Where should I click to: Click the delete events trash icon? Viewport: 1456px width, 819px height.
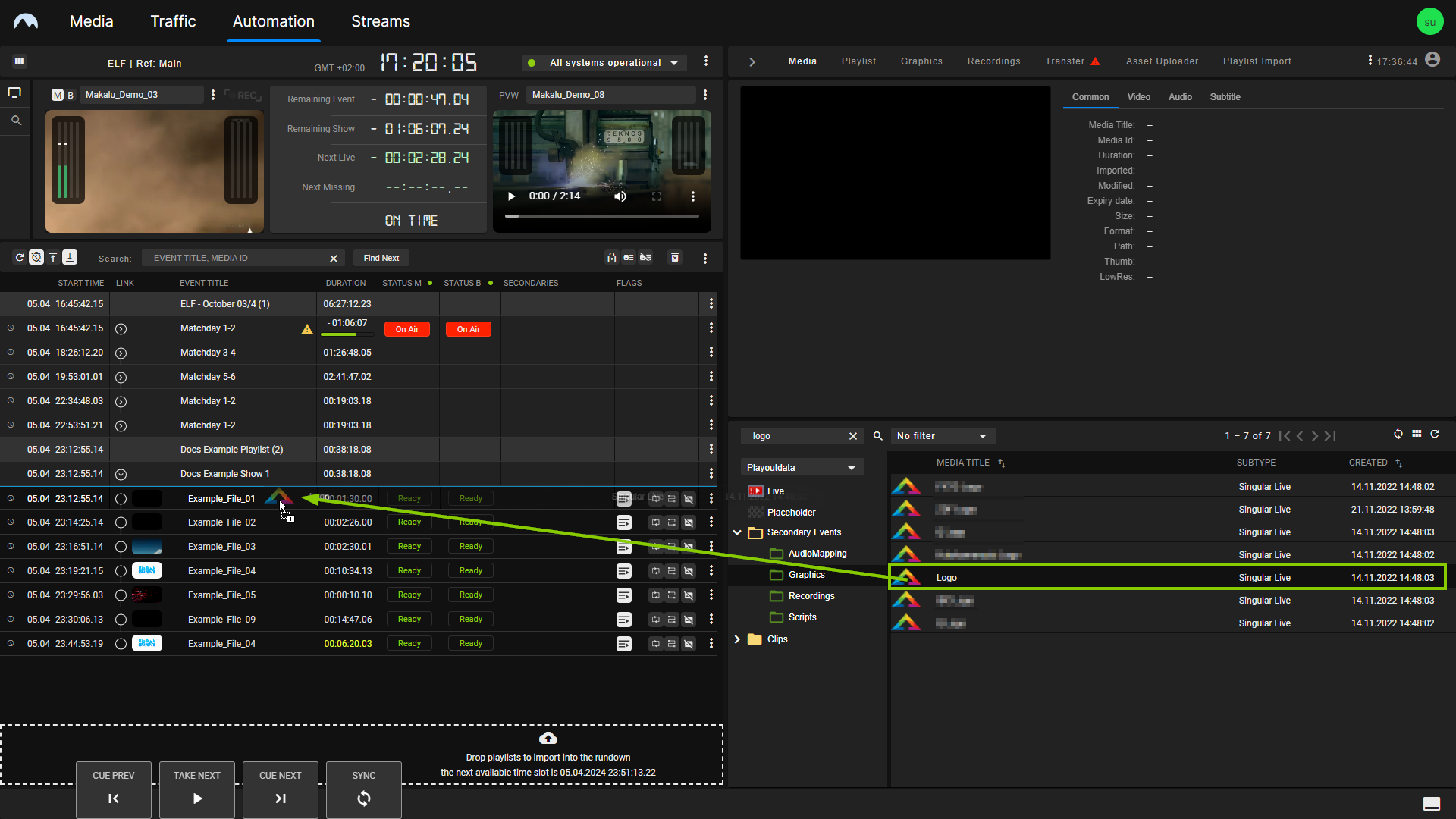[x=675, y=258]
